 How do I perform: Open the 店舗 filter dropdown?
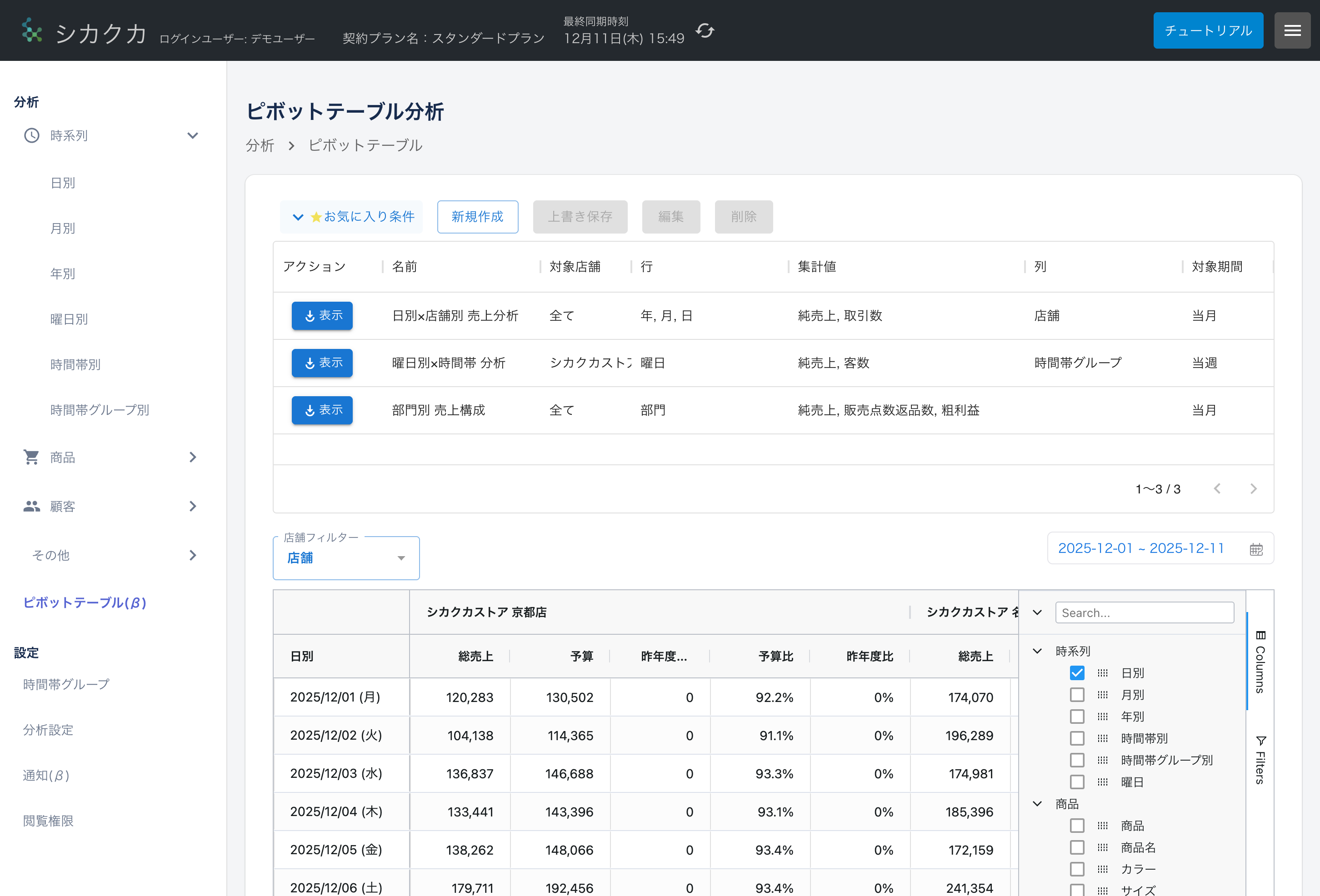coord(346,558)
